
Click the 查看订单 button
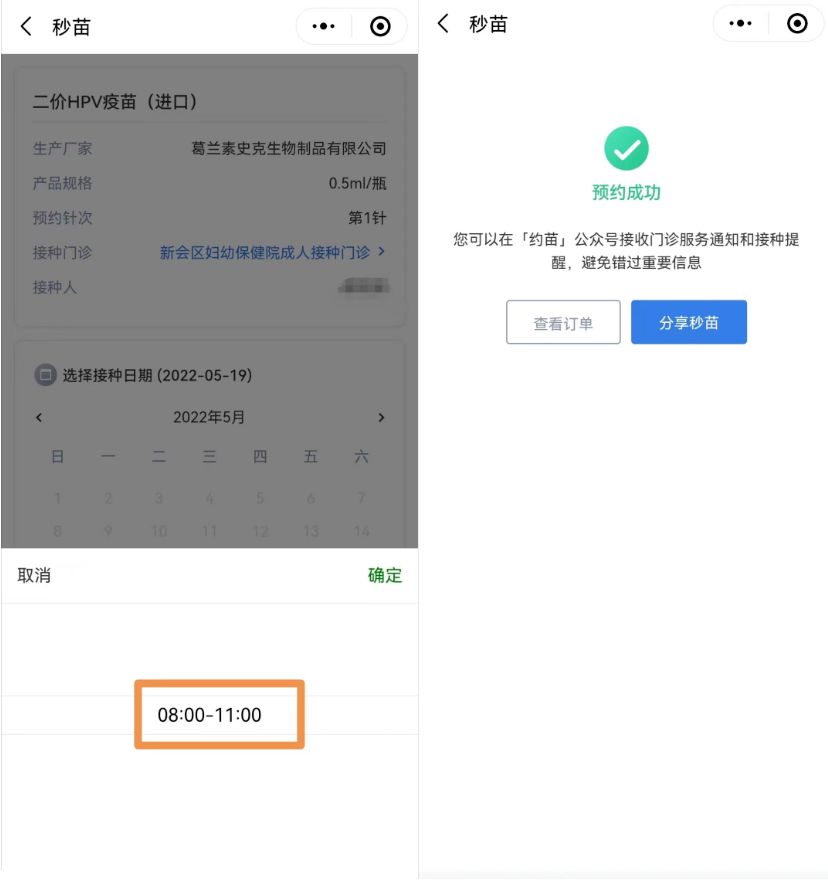[x=563, y=322]
